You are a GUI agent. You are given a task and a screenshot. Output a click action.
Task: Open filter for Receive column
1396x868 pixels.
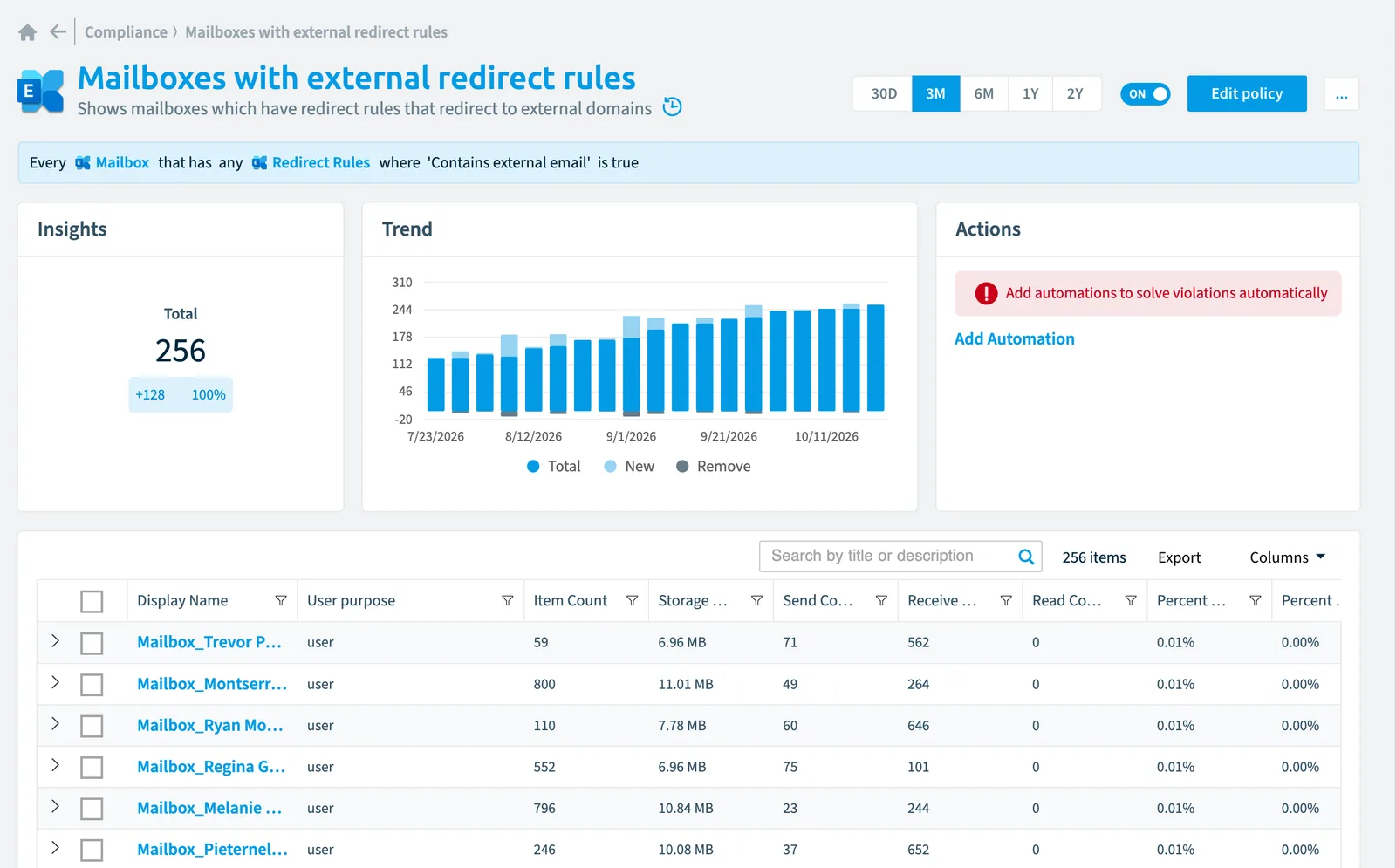1006,600
